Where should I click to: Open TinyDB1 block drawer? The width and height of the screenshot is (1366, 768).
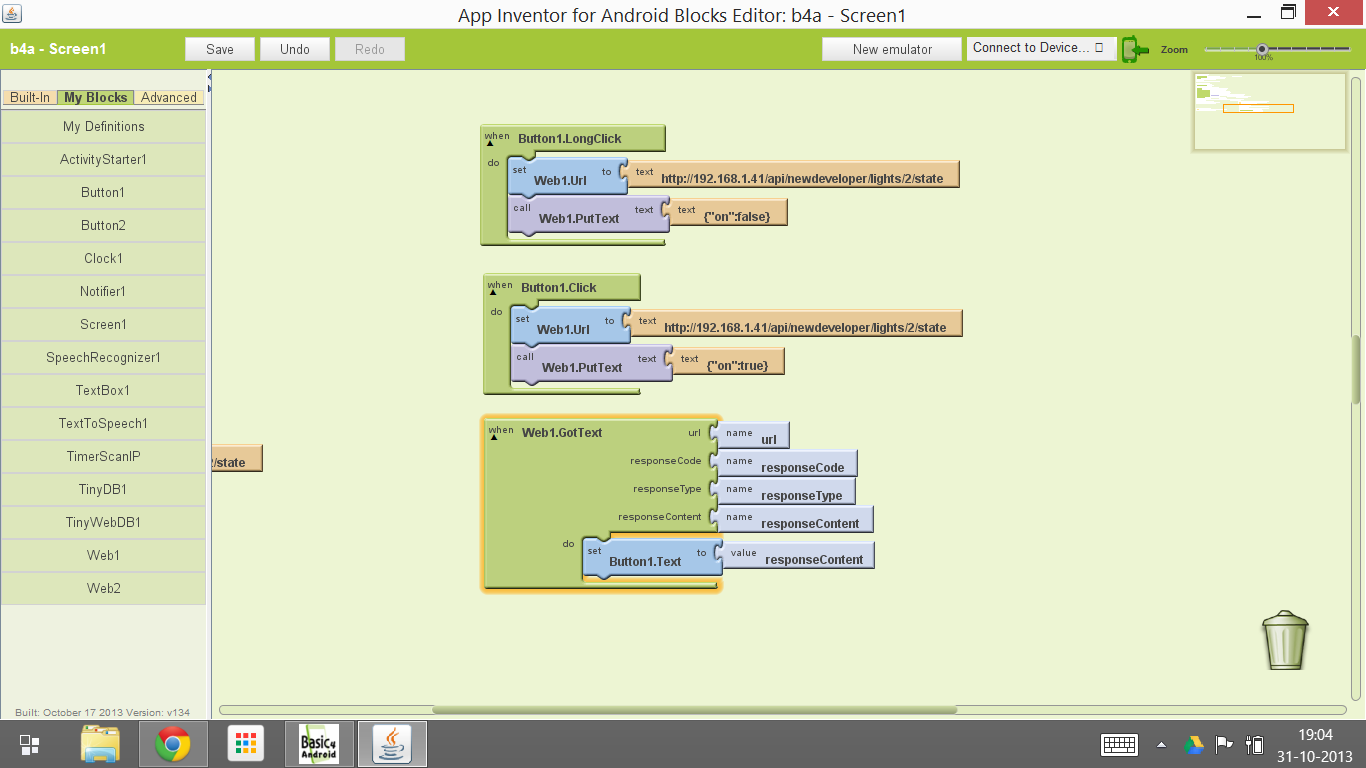click(x=103, y=490)
